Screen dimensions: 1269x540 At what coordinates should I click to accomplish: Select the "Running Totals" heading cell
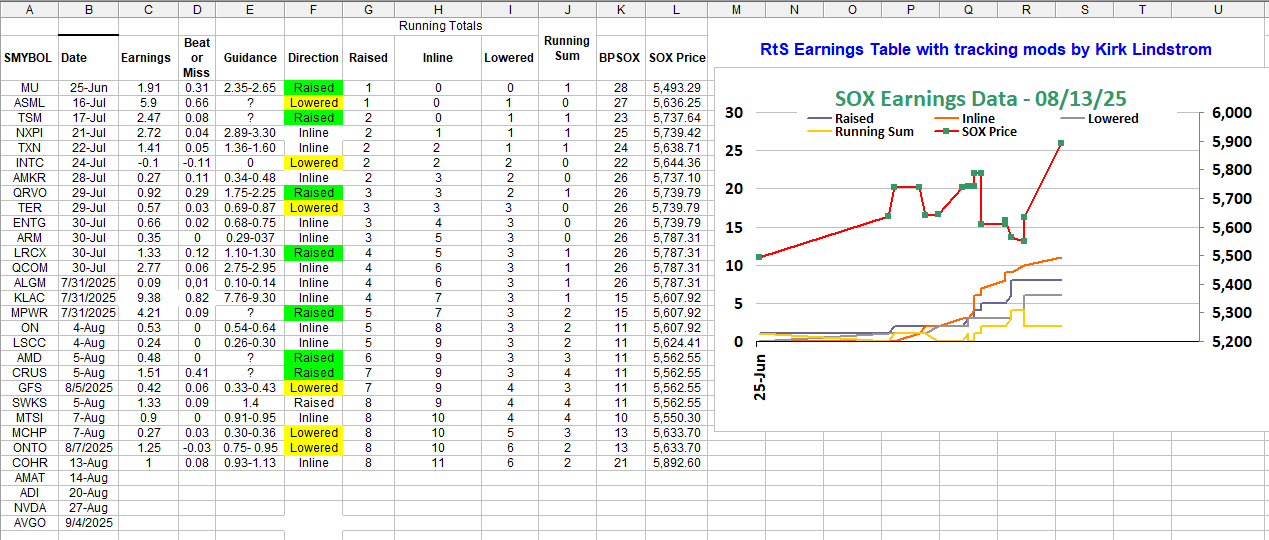coord(440,25)
